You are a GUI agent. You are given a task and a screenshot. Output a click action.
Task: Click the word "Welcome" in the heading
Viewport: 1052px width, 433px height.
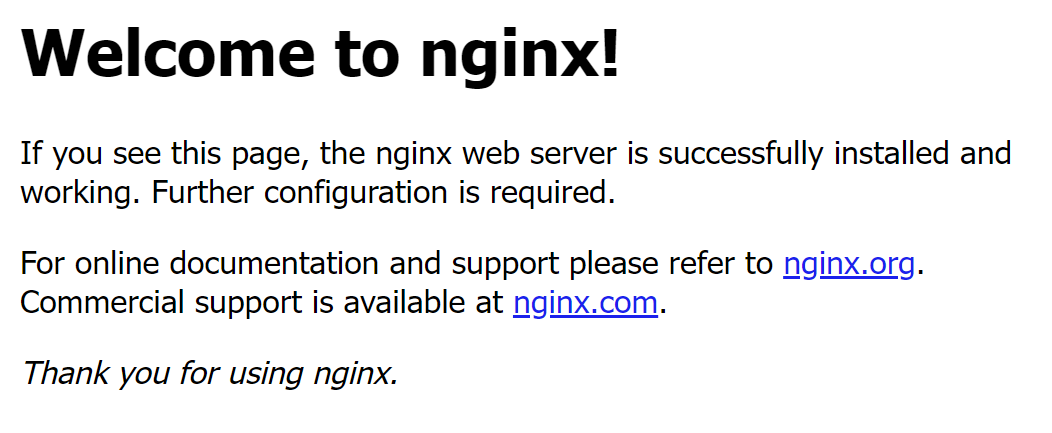coord(168,54)
